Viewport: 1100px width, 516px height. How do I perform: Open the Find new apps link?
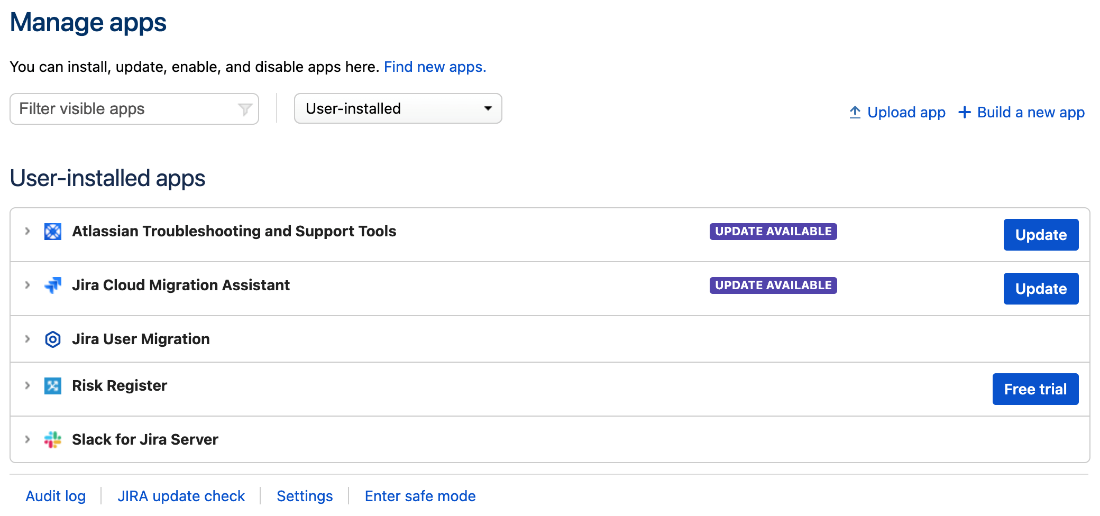coord(435,67)
